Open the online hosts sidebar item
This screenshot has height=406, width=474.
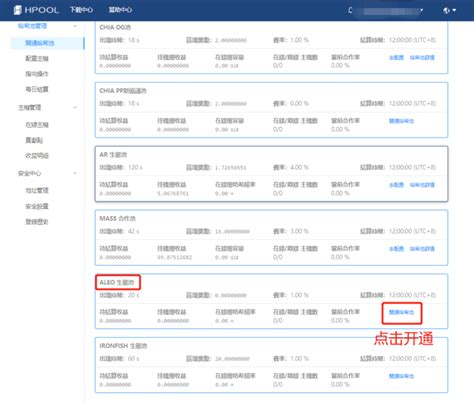37,124
